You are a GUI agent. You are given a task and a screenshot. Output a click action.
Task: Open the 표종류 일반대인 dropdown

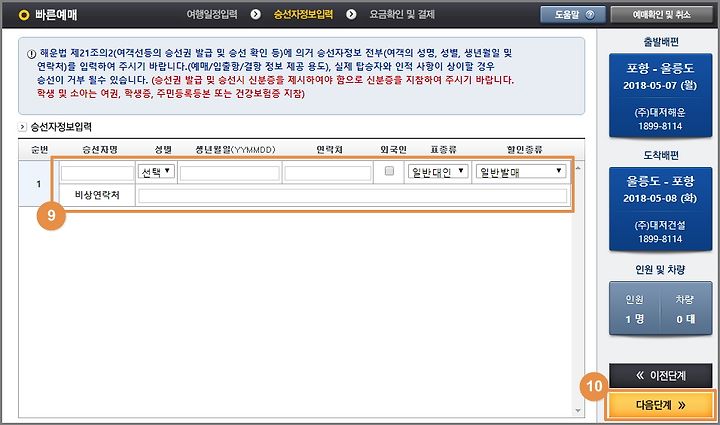pyautogui.click(x=438, y=172)
